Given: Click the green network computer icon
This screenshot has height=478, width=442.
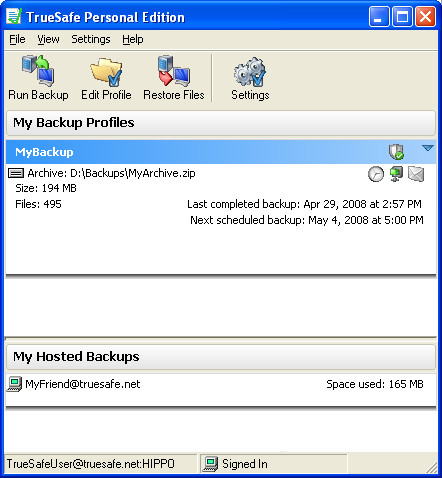Looking at the screenshot, I should click(396, 174).
